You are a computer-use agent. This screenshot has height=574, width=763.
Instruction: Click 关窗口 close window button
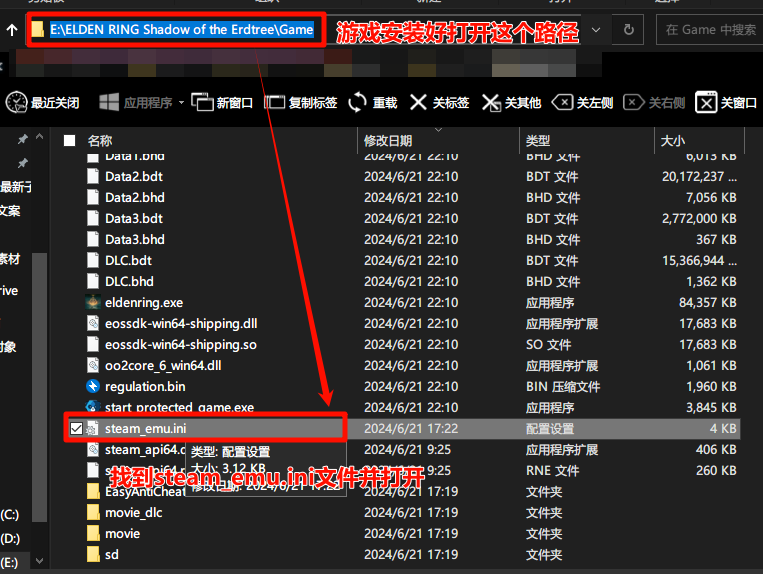(726, 103)
